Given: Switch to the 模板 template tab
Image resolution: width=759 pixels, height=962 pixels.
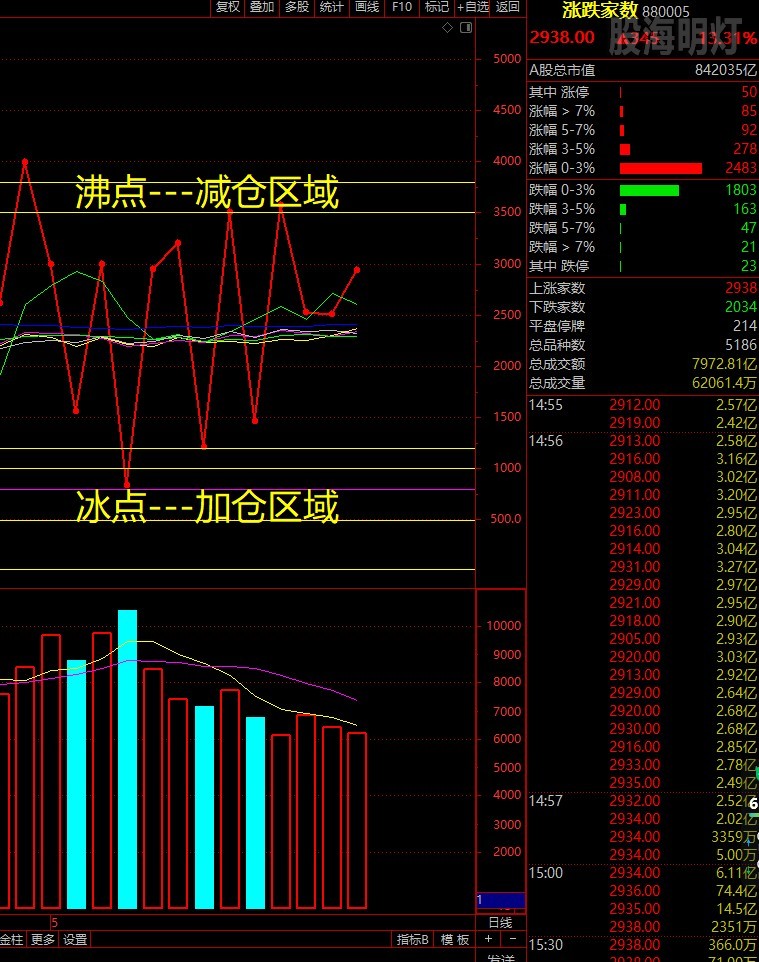Looking at the screenshot, I should (454, 940).
